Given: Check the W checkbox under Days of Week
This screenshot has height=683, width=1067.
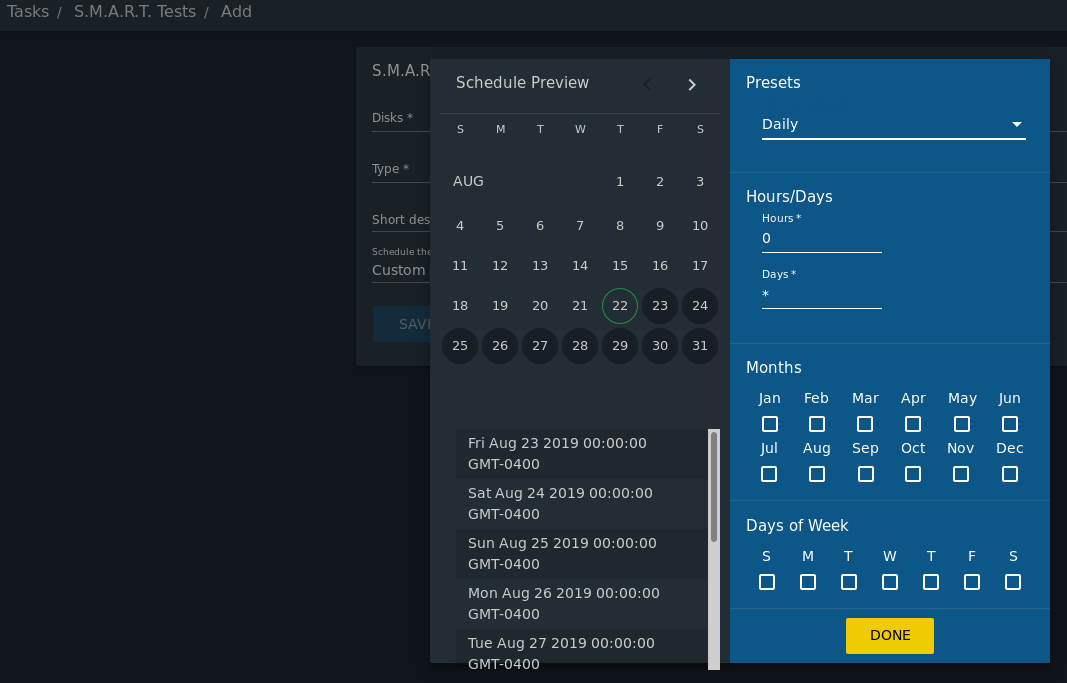Looking at the screenshot, I should pyautogui.click(x=889, y=582).
